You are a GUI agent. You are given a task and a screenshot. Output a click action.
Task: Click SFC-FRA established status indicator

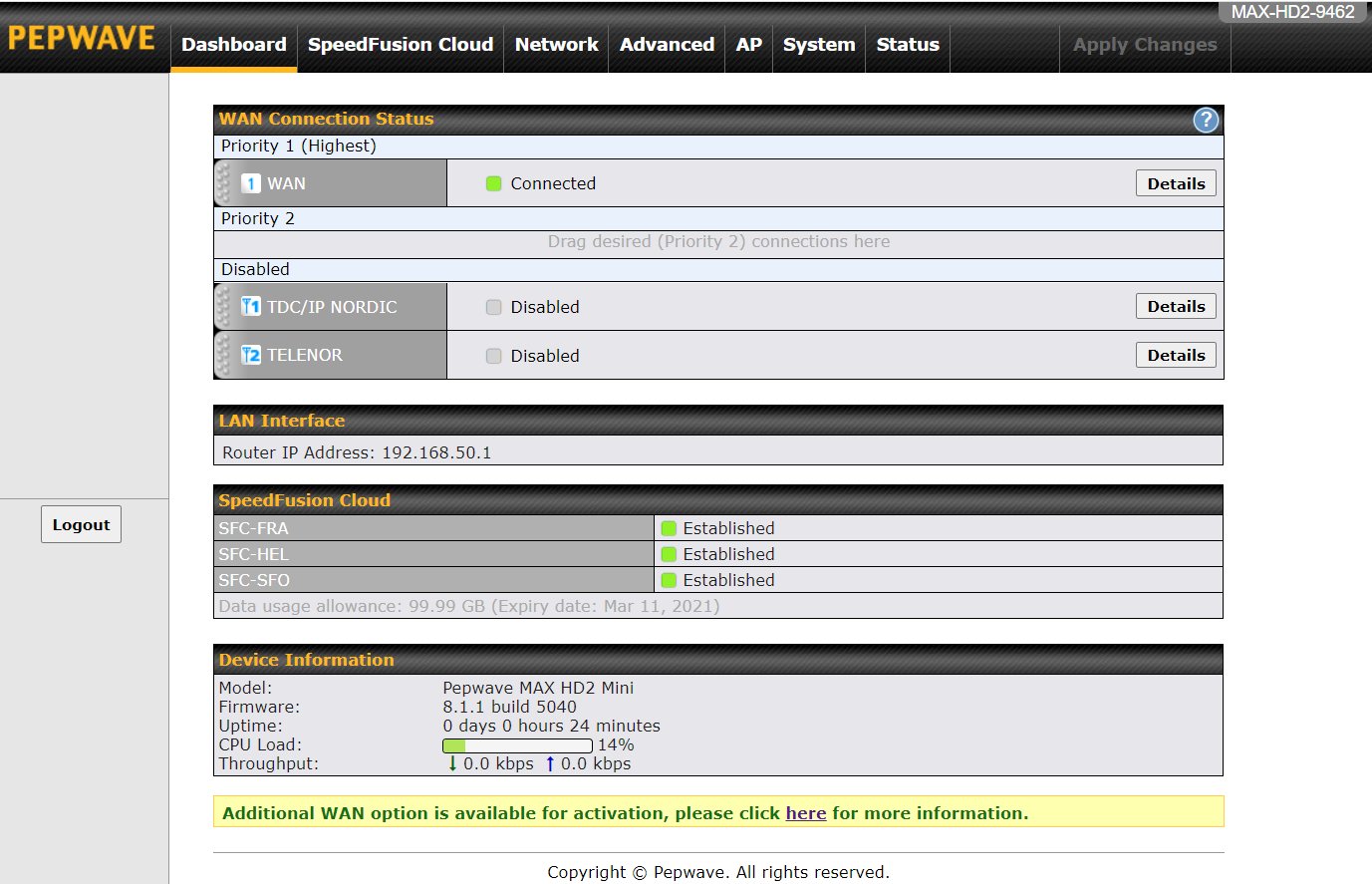(669, 528)
